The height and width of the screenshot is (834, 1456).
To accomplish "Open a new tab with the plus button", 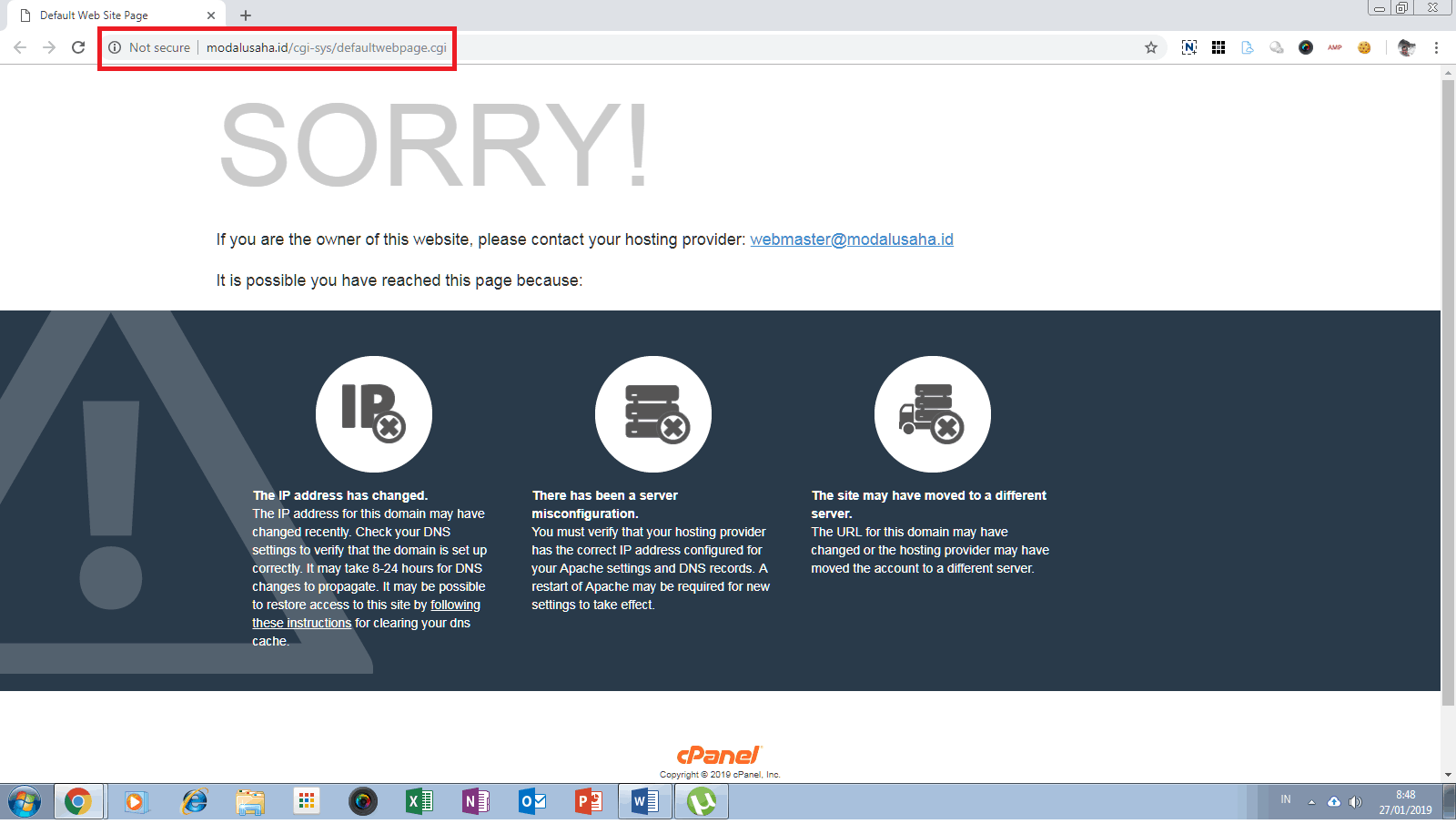I will coord(246,15).
